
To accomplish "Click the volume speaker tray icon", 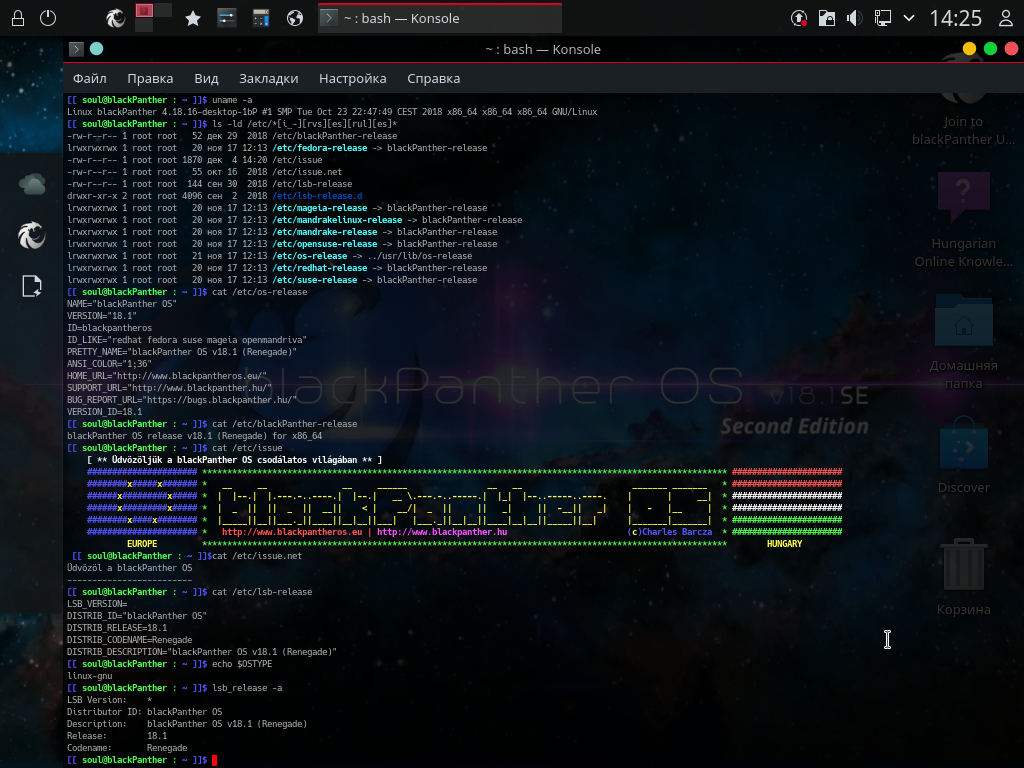I will point(854,18).
